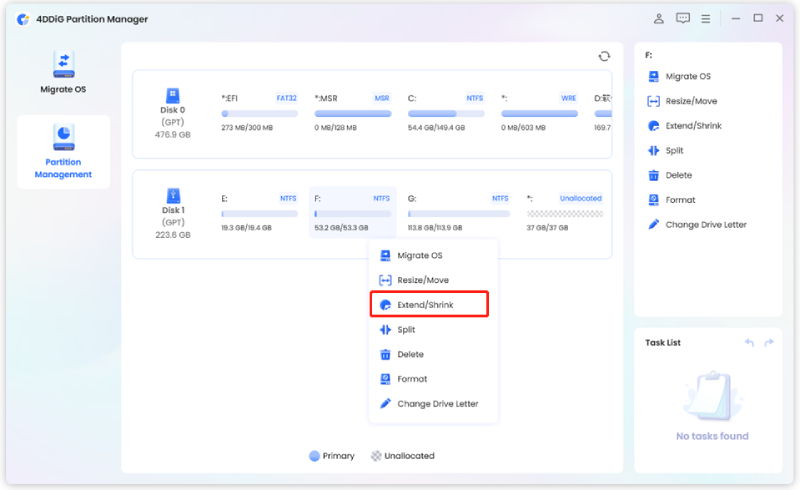Click Extend/Shrink label in right panel
800x490 pixels.
[693, 126]
